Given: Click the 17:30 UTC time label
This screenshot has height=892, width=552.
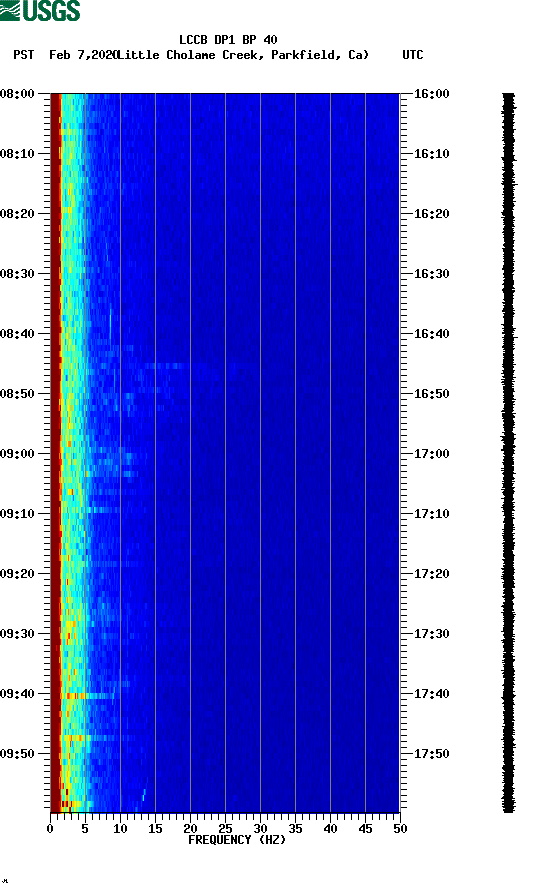Looking at the screenshot, I should (x=431, y=634).
